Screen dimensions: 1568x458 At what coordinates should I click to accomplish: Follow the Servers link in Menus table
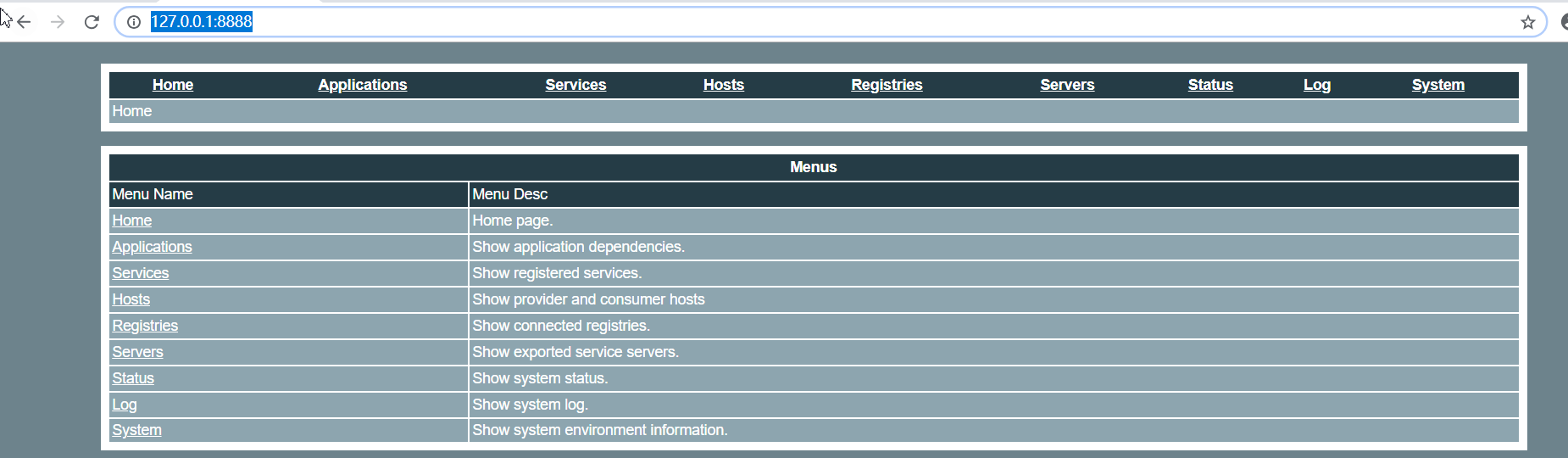137,352
